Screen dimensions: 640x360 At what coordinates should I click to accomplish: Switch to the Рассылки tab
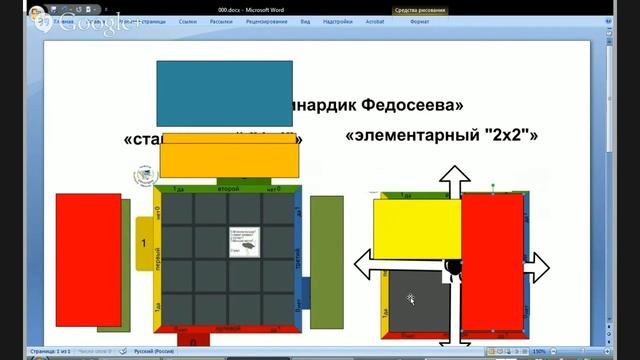[x=221, y=22]
